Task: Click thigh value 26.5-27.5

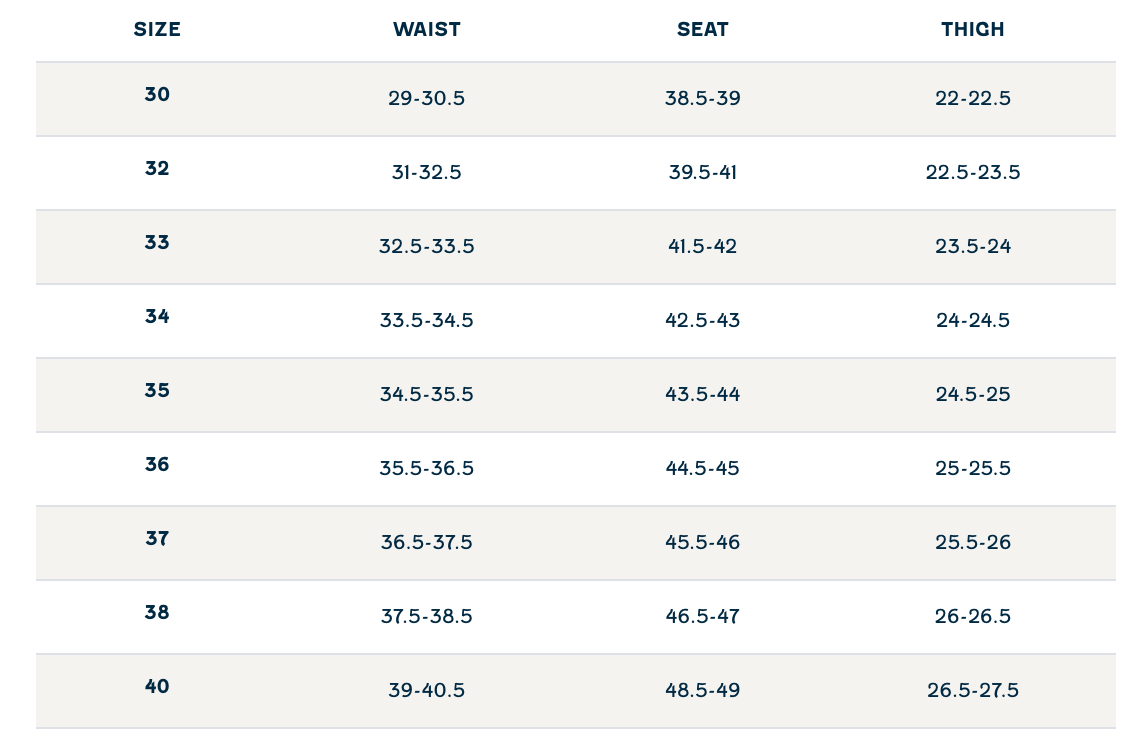Action: coord(972,691)
